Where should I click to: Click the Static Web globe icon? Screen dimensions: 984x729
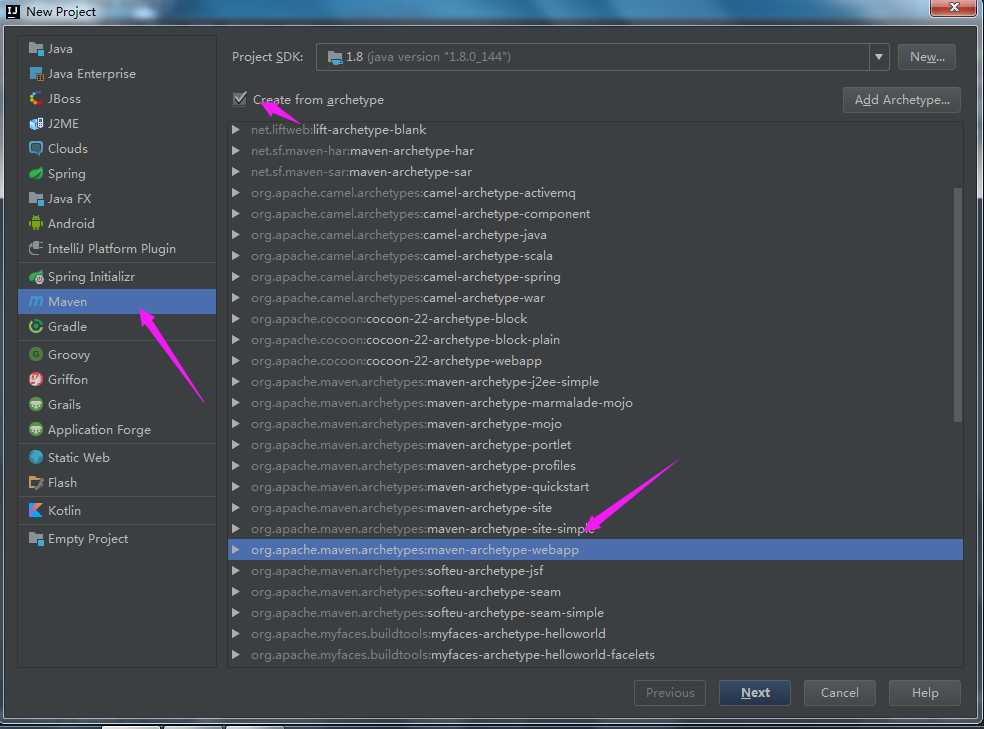(x=36, y=457)
